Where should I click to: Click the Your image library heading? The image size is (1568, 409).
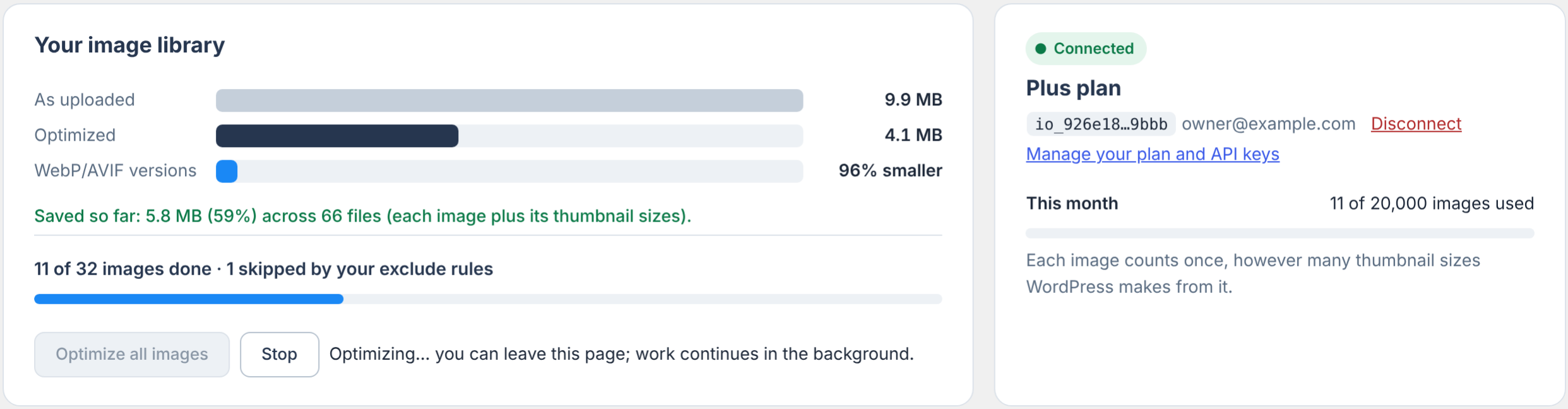point(129,45)
